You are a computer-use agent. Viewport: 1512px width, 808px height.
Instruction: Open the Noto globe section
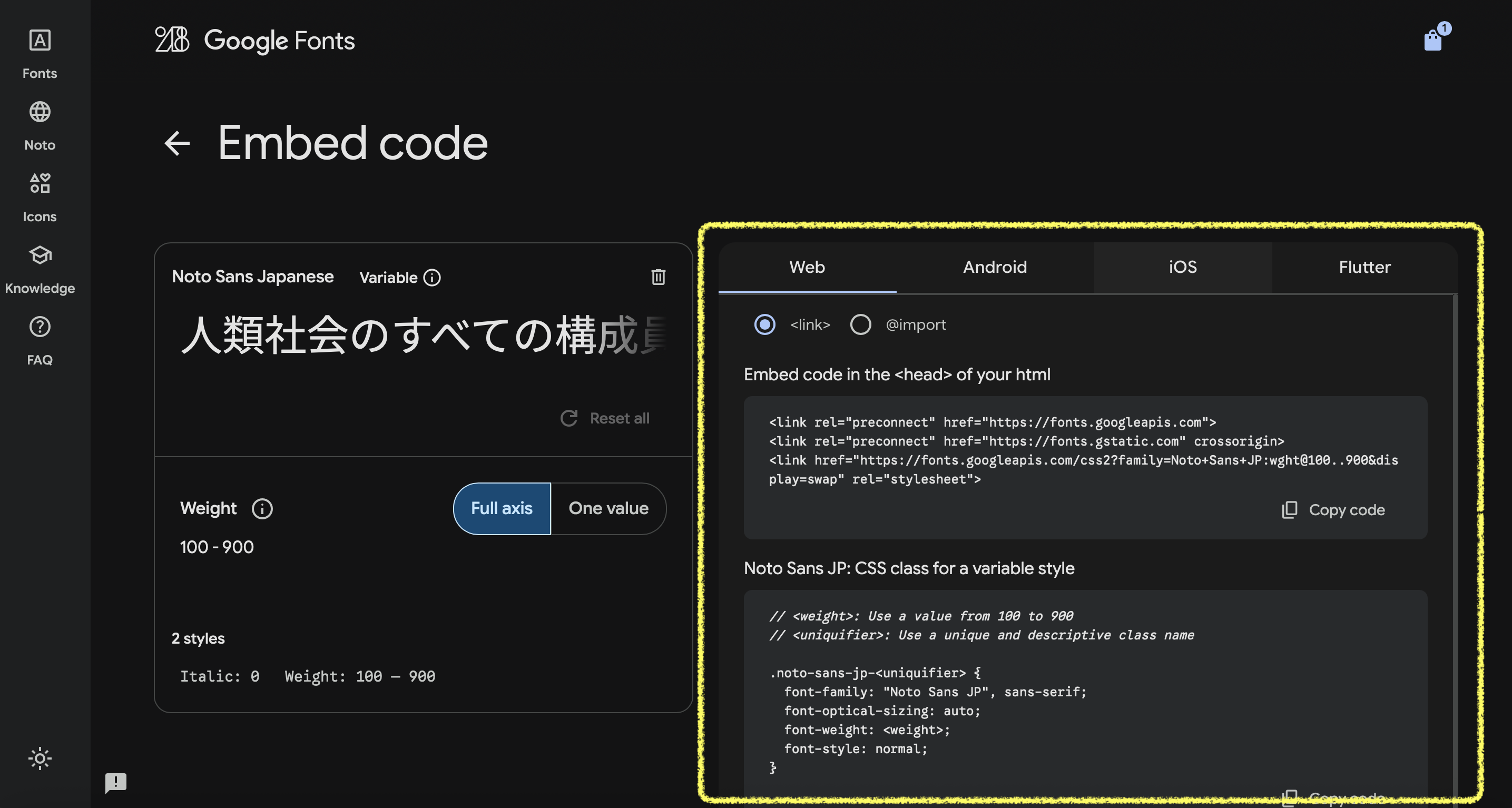[x=40, y=125]
